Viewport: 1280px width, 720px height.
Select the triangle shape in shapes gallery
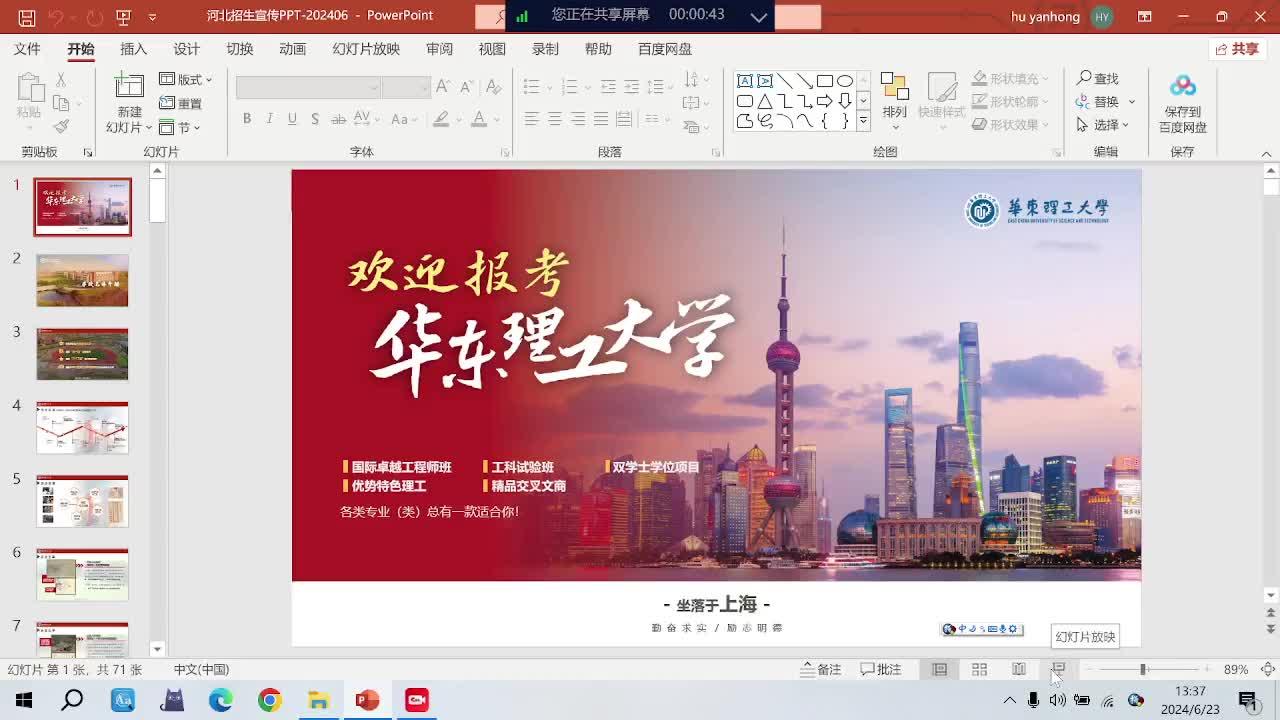pos(764,101)
